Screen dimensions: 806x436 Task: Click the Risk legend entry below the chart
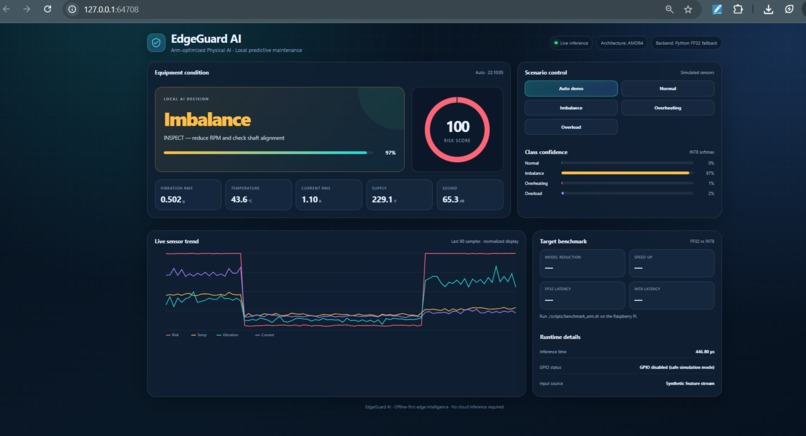pos(172,335)
